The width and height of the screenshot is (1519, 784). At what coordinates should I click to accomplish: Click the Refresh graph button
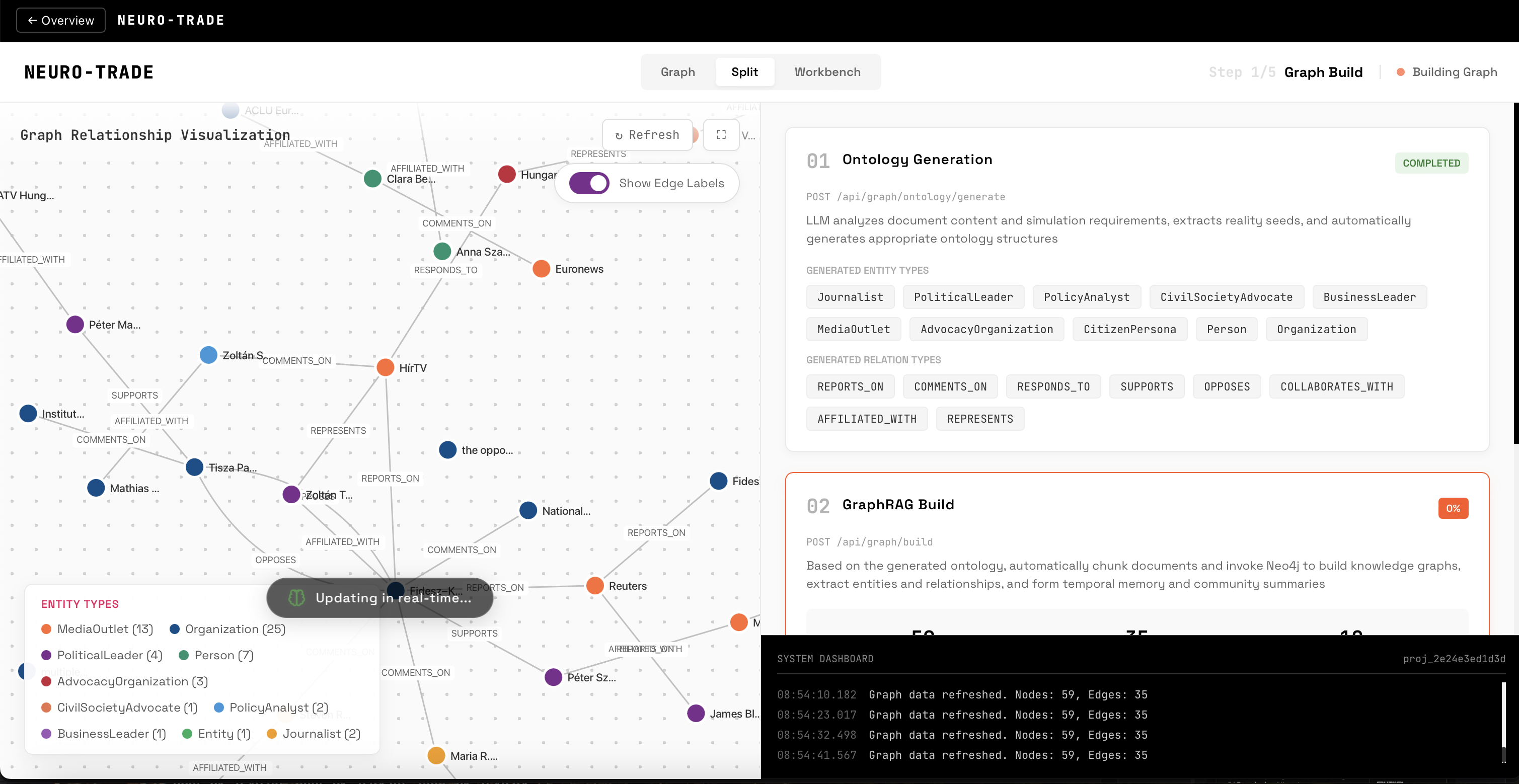point(647,135)
